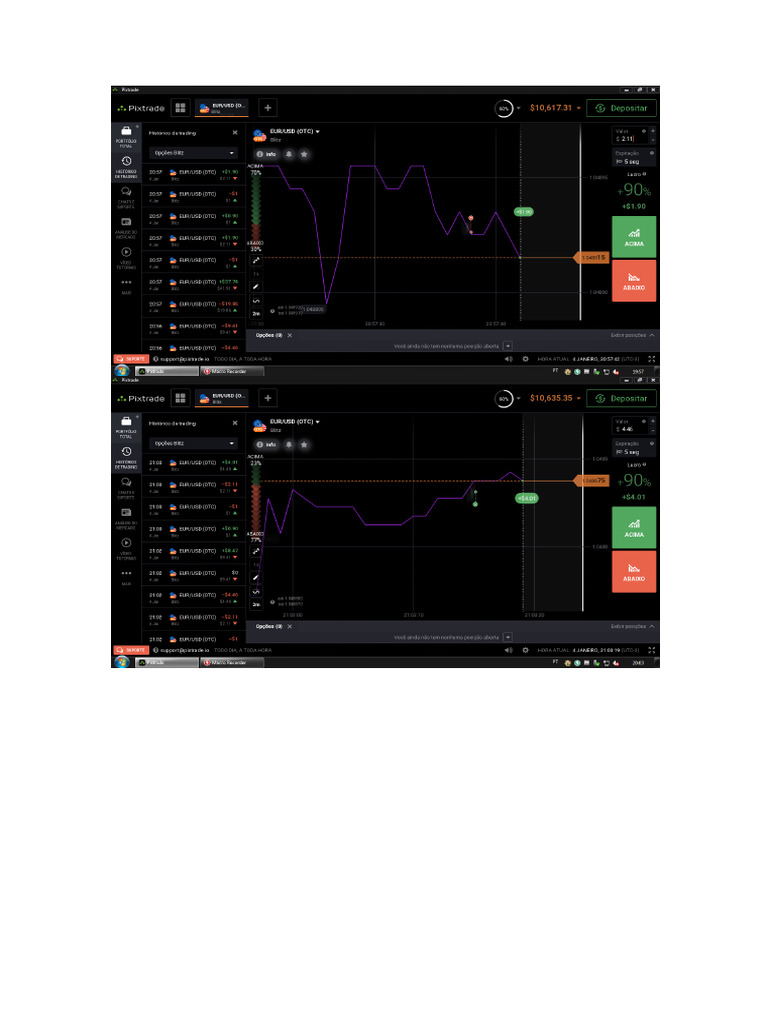Screen dimensions: 768x1024
Task: Collapse Exibir posições panel in upper window
Action: pos(632,335)
